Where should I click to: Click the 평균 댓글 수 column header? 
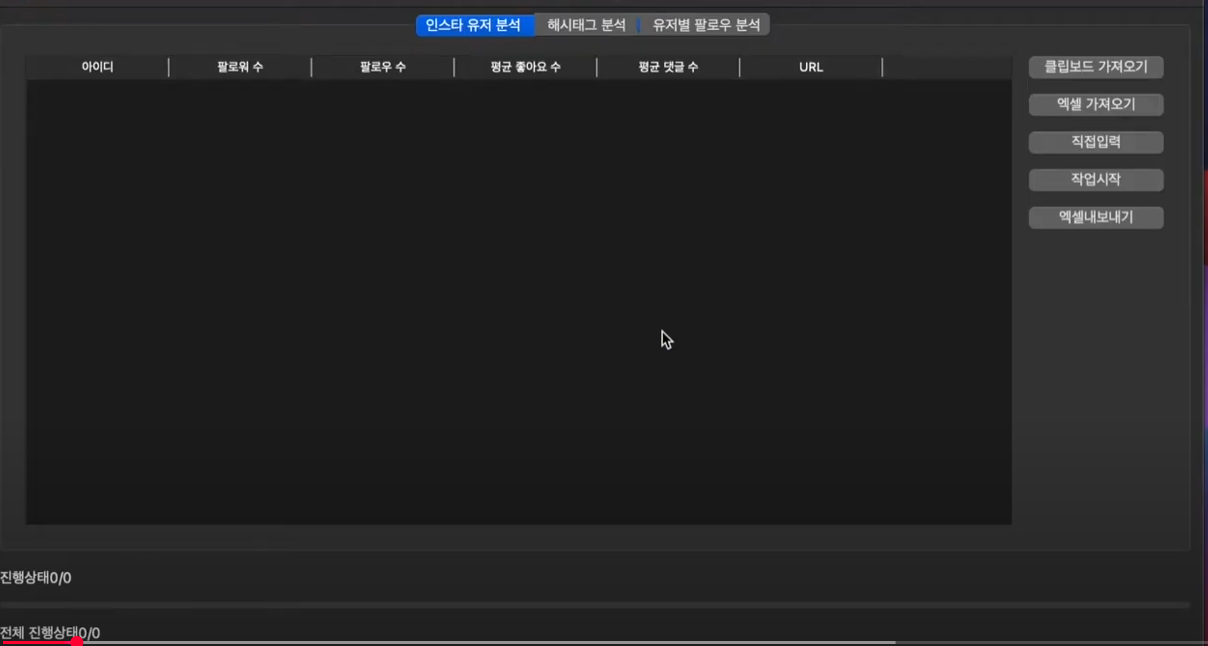(668, 67)
